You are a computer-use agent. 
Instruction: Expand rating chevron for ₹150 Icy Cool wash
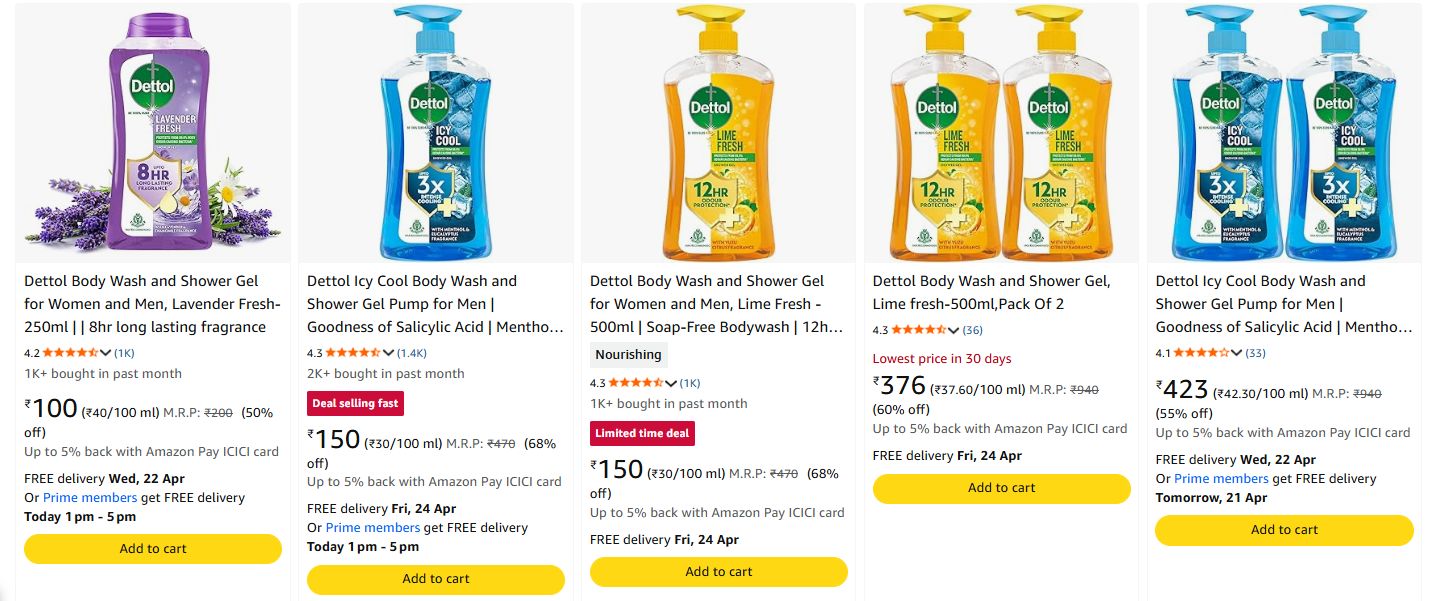tap(388, 352)
